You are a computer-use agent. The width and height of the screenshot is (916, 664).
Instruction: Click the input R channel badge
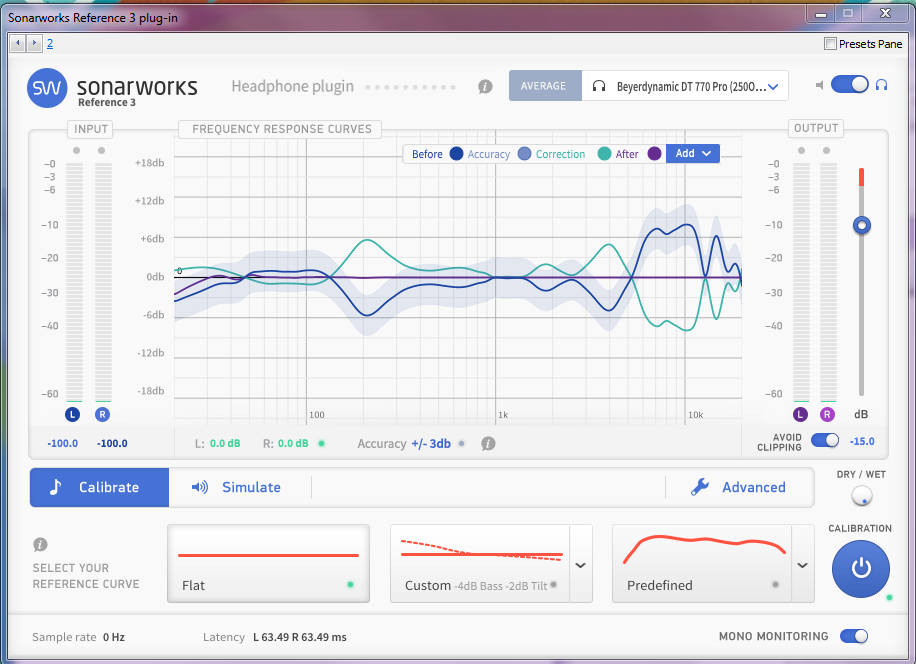point(102,415)
